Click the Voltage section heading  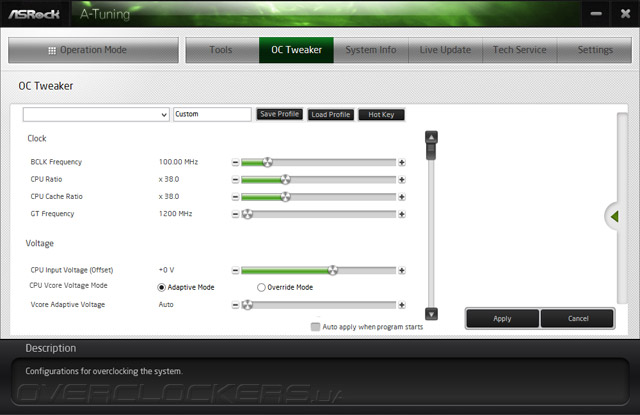click(40, 243)
